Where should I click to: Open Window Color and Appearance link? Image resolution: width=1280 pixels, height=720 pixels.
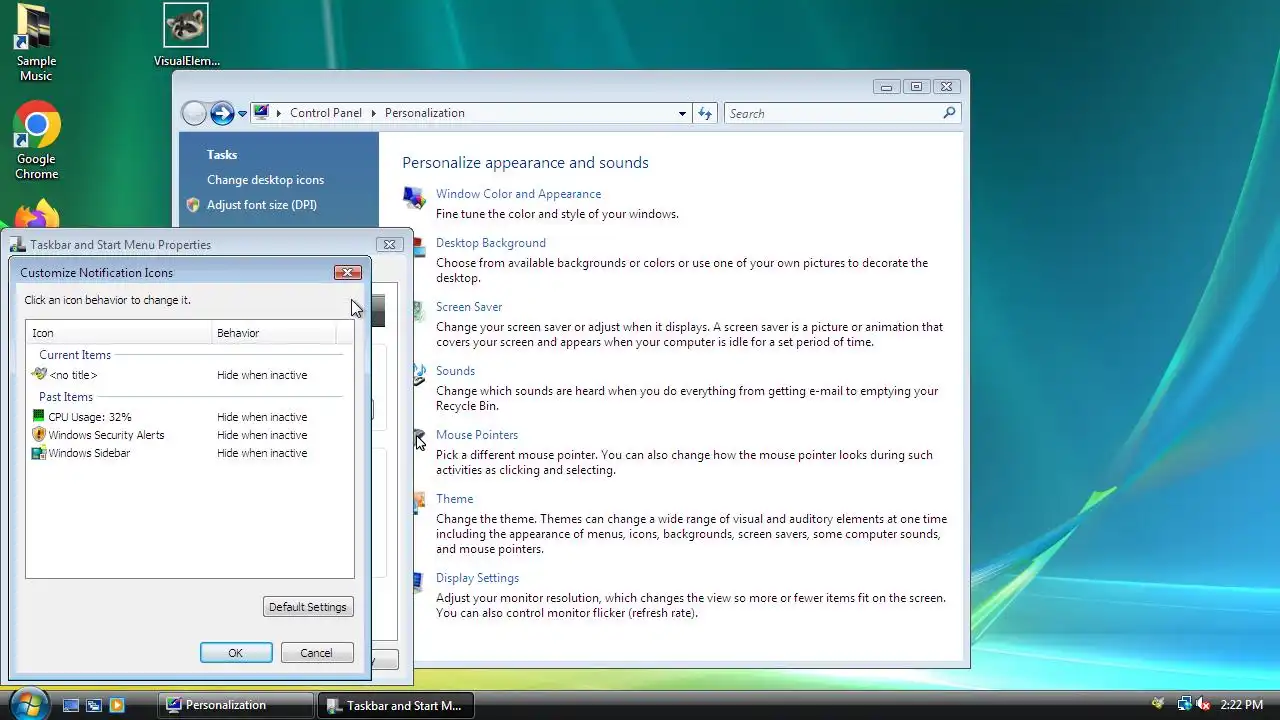(x=518, y=194)
